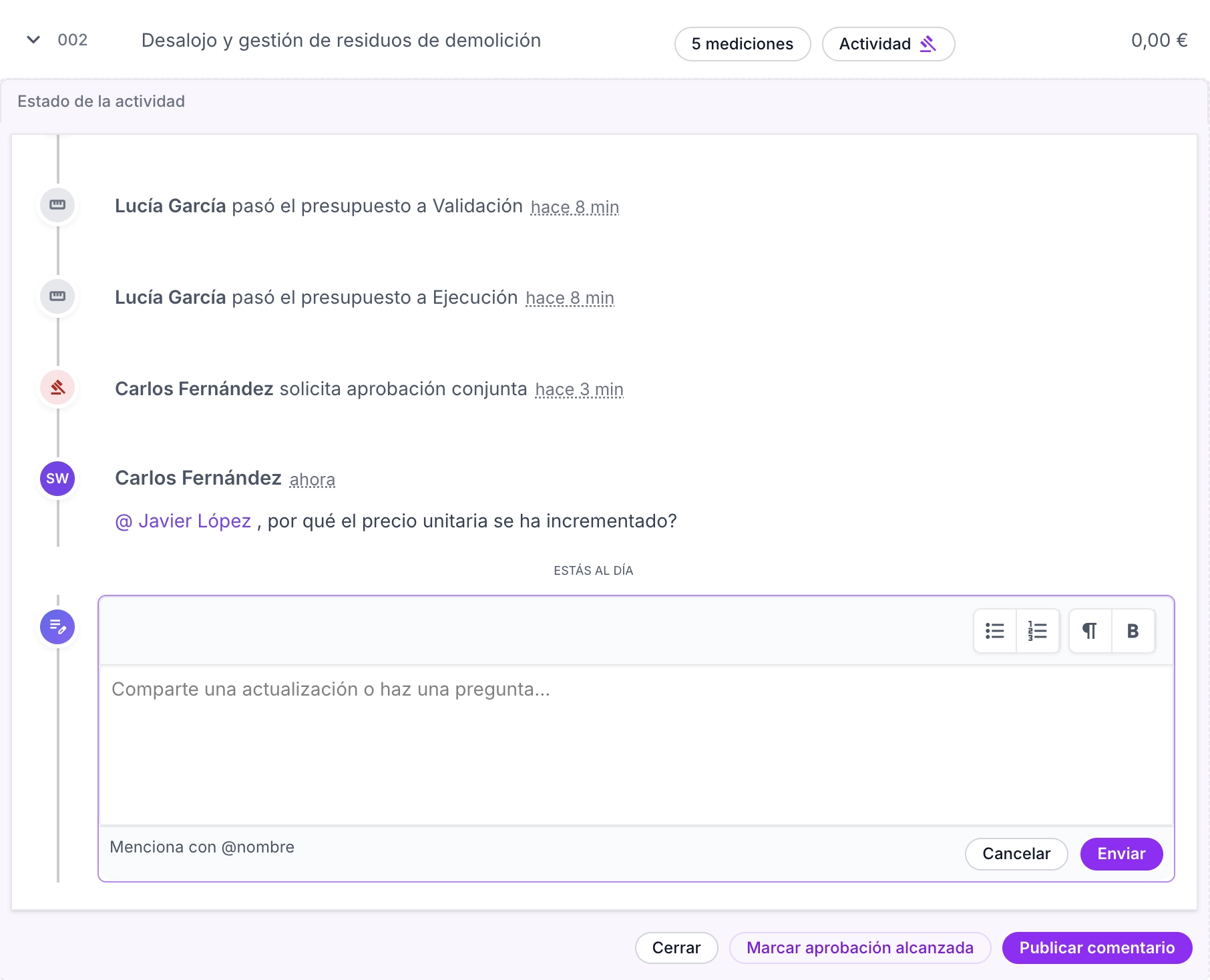Select the bulleted list formatting icon

[x=994, y=630]
